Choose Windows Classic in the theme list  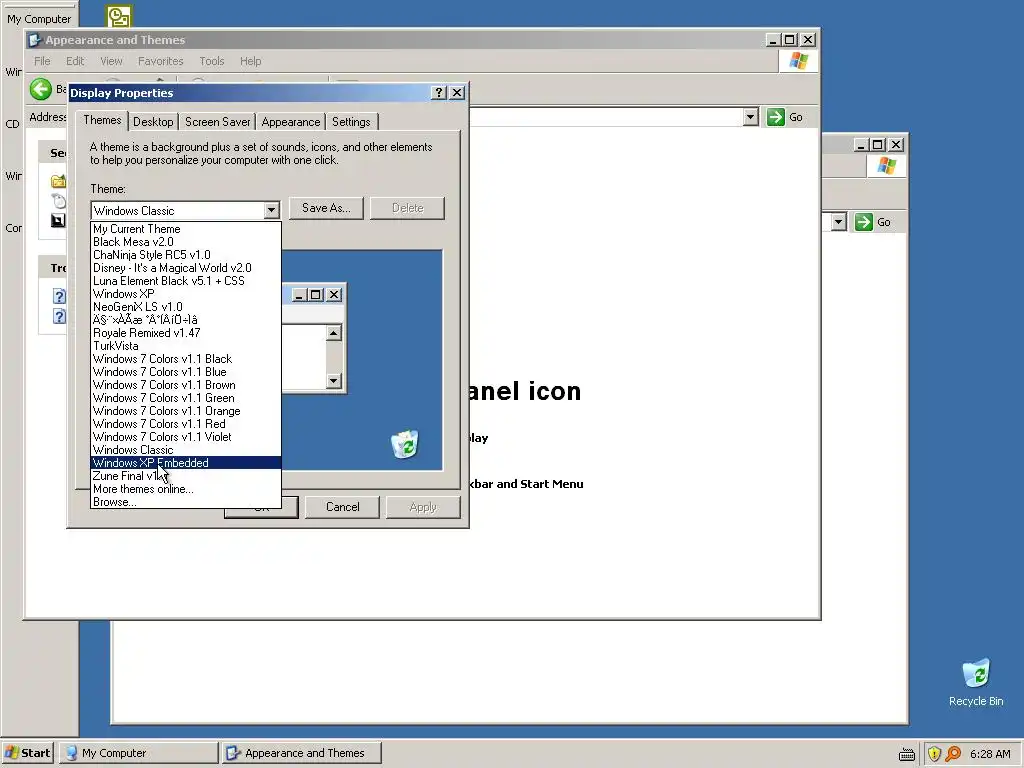186,450
